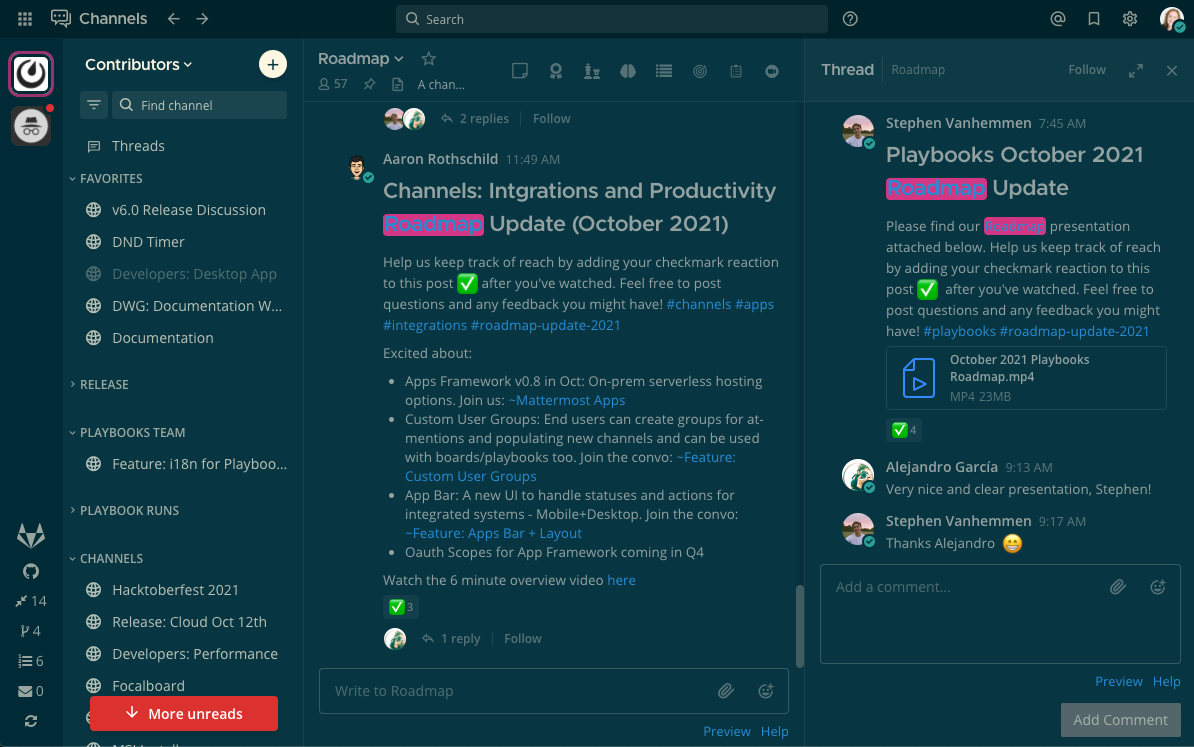1194x747 pixels.
Task: Open the GitHub plugin icon in the sidebar
Action: tap(30, 570)
